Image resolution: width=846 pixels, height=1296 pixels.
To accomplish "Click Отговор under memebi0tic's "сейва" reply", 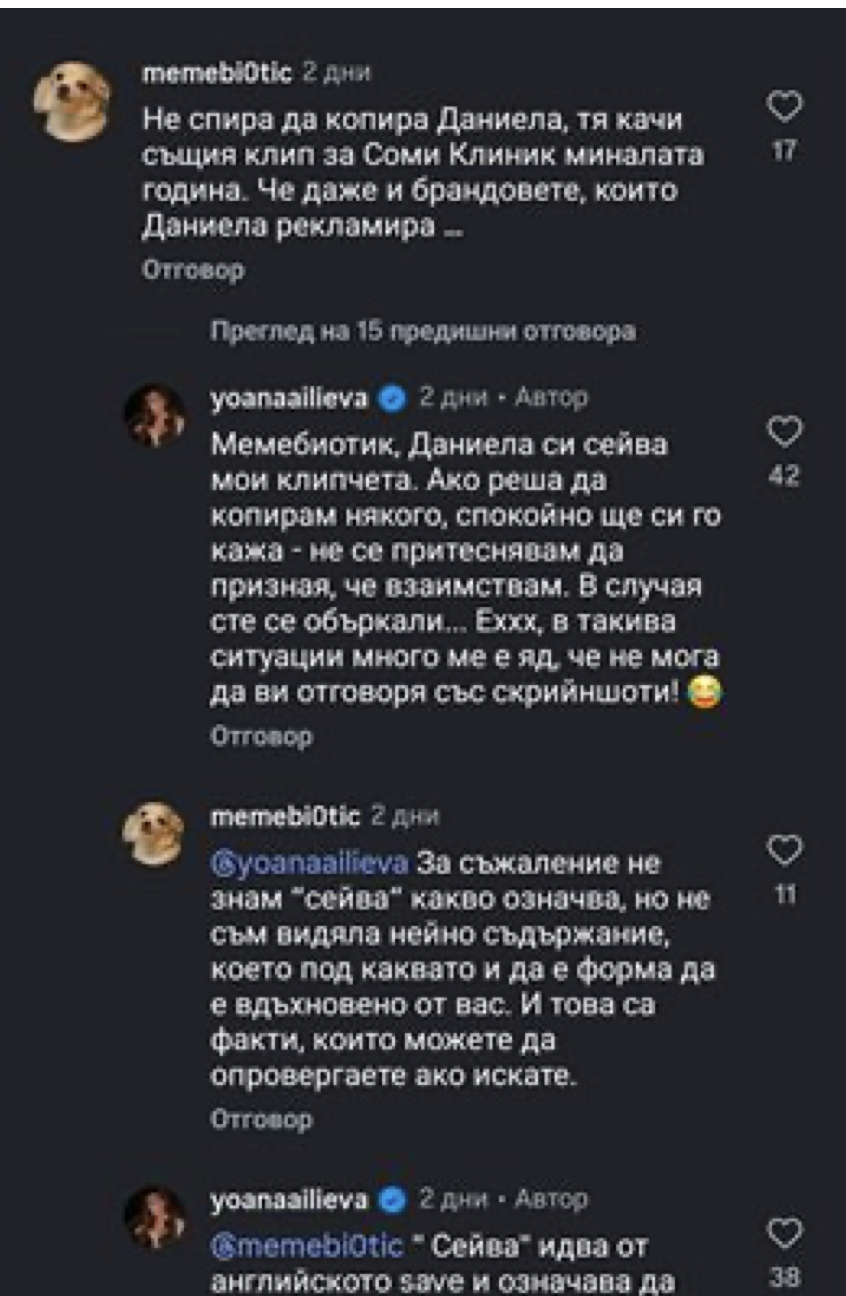I will coord(263,1120).
